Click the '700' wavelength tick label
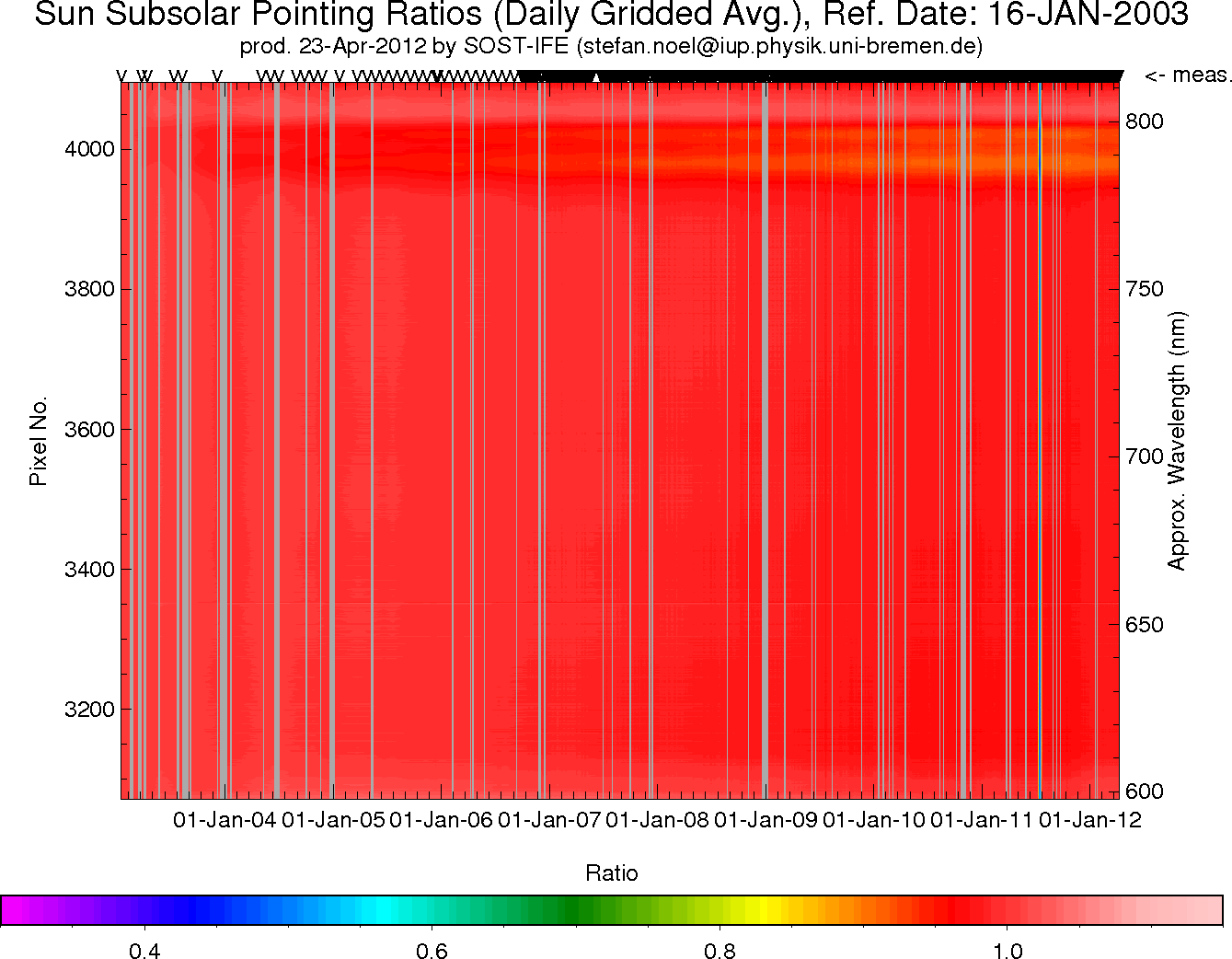 (x=1145, y=456)
